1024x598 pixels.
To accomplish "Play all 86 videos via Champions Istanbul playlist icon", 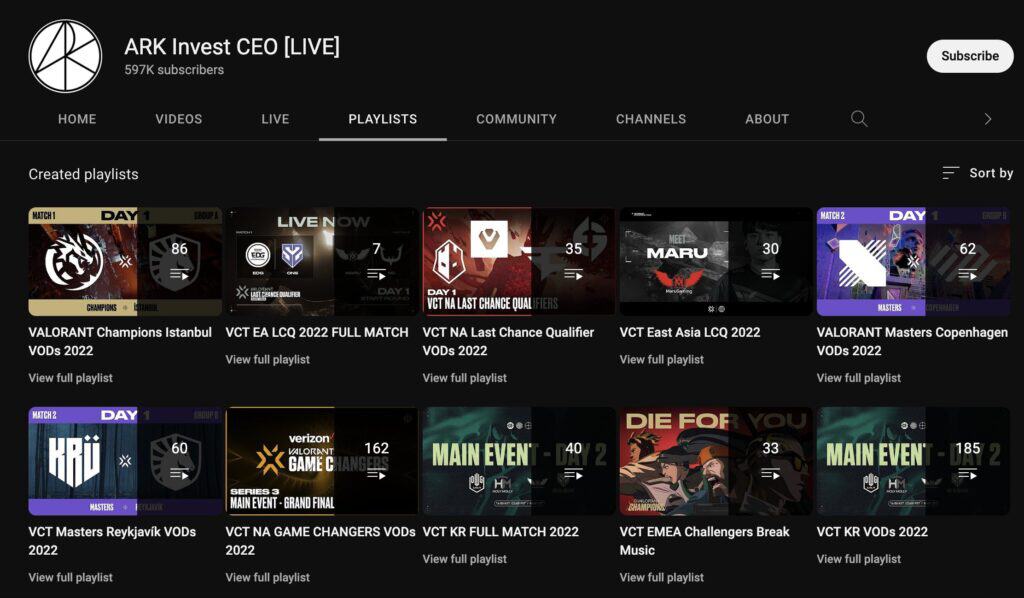I will (179, 275).
